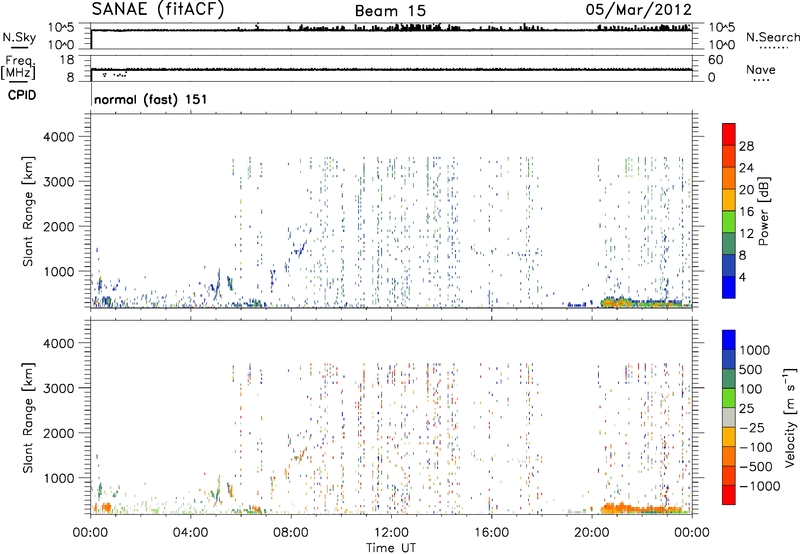800x554 pixels.
Task: Click the CPID label
Action: [x=22, y=95]
